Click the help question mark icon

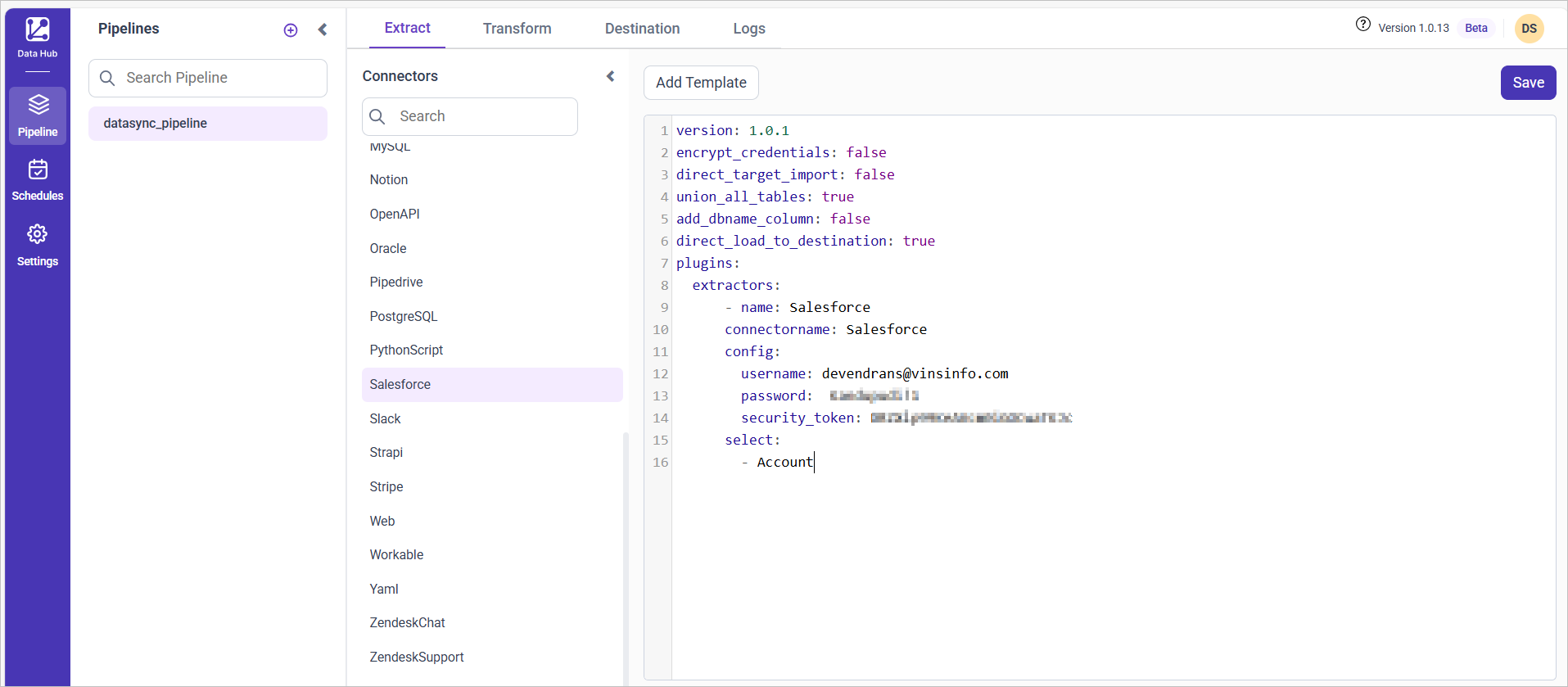[1363, 24]
